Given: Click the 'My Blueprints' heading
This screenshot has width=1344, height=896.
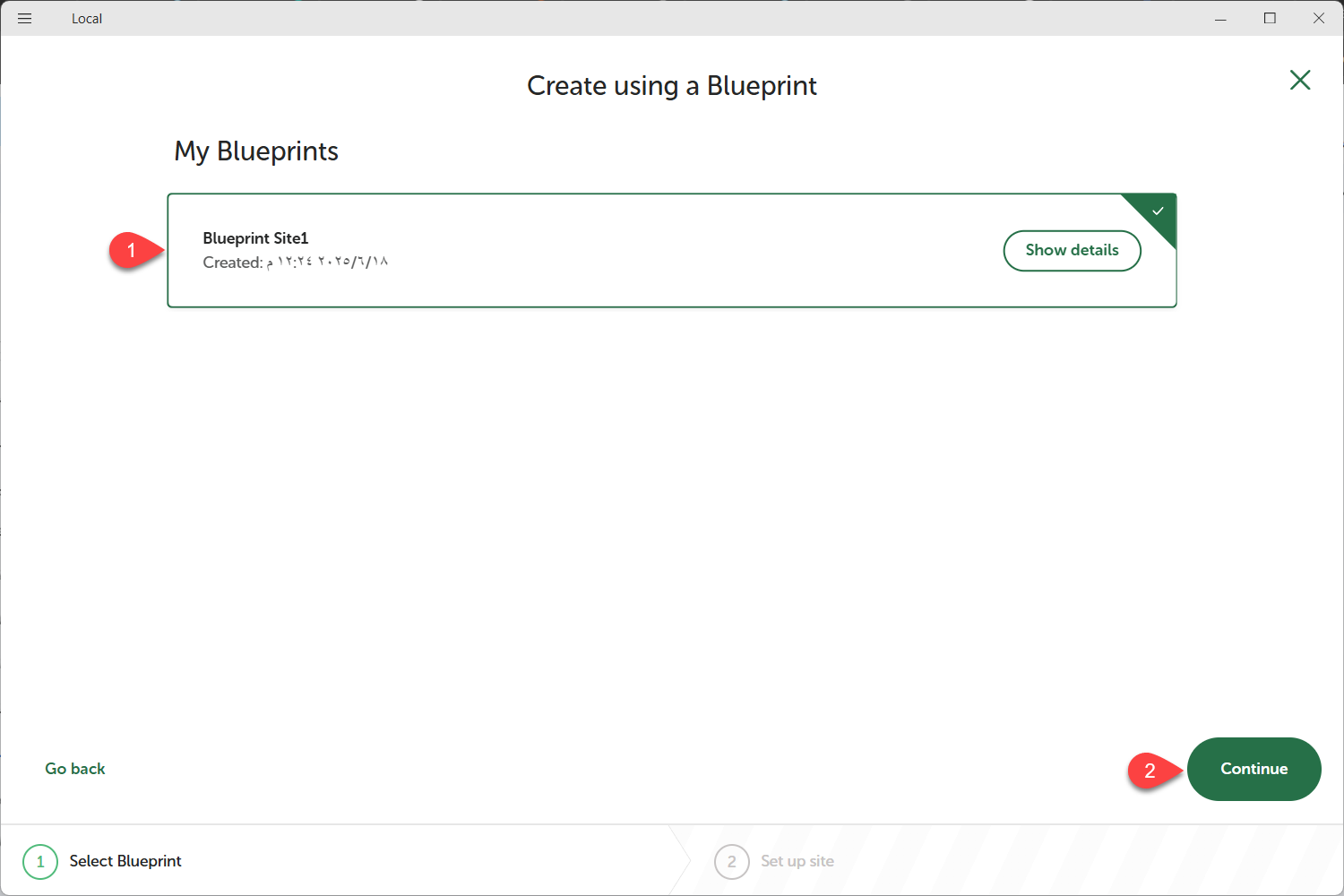Looking at the screenshot, I should point(256,151).
